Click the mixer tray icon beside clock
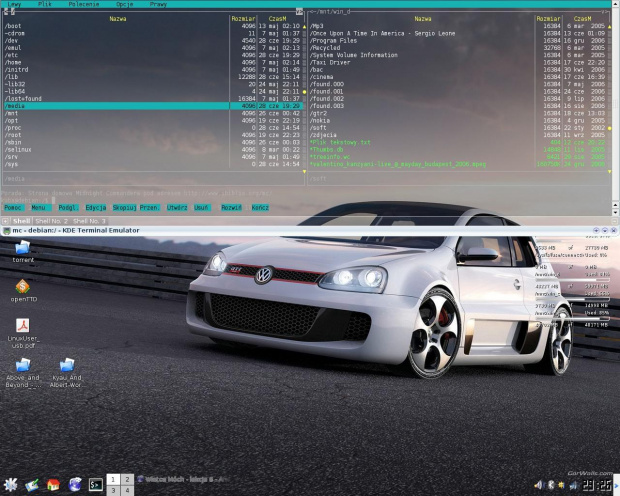The width and height of the screenshot is (620, 496). tap(573, 485)
